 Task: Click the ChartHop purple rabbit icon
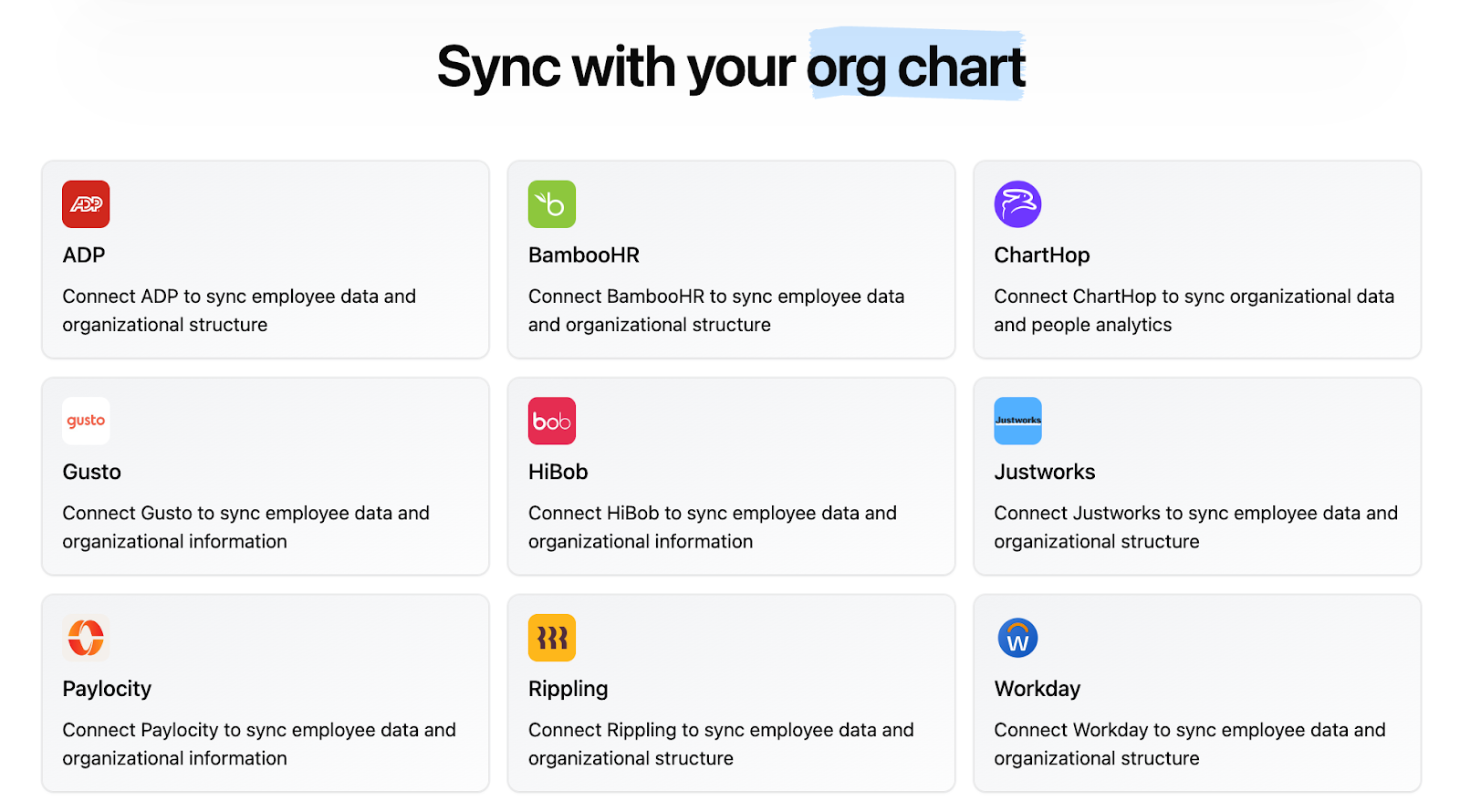[x=1017, y=203]
